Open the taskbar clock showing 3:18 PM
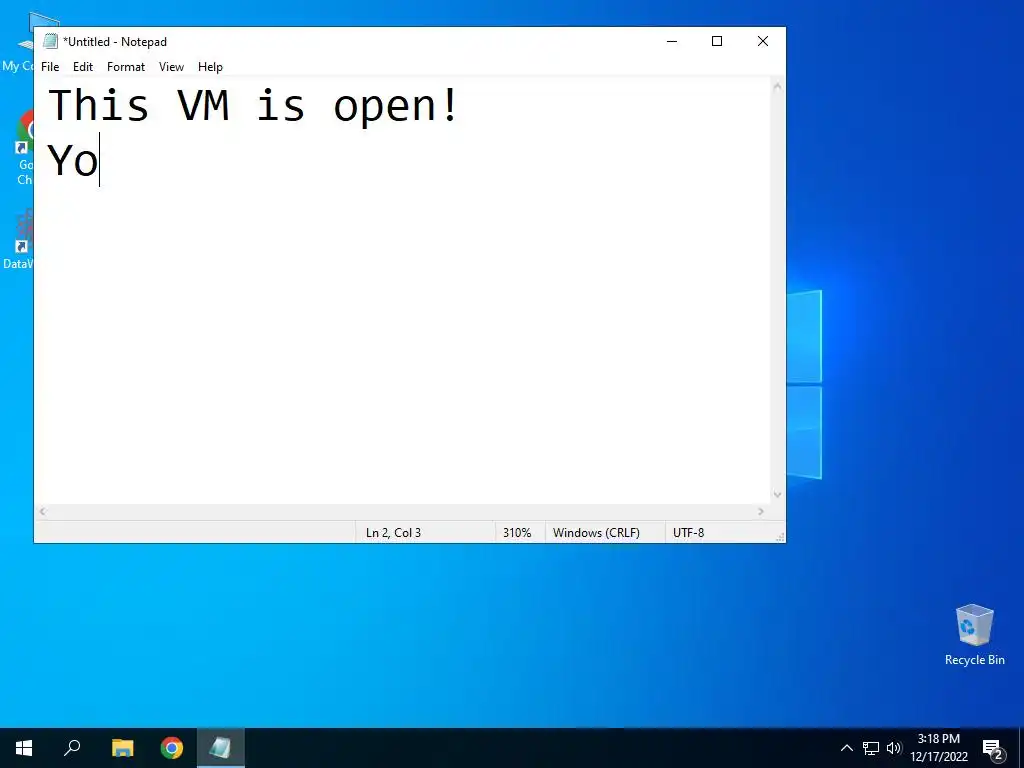The width and height of the screenshot is (1024, 768). [x=939, y=748]
